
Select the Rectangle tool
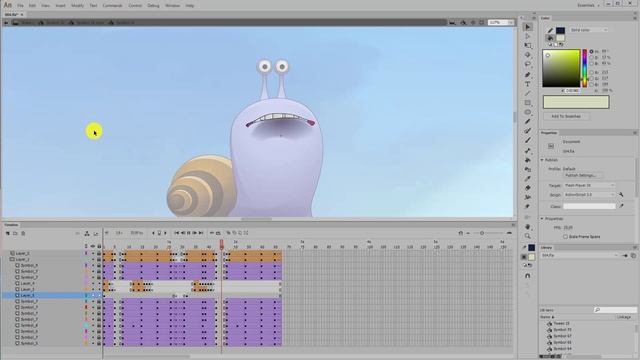tap(528, 103)
